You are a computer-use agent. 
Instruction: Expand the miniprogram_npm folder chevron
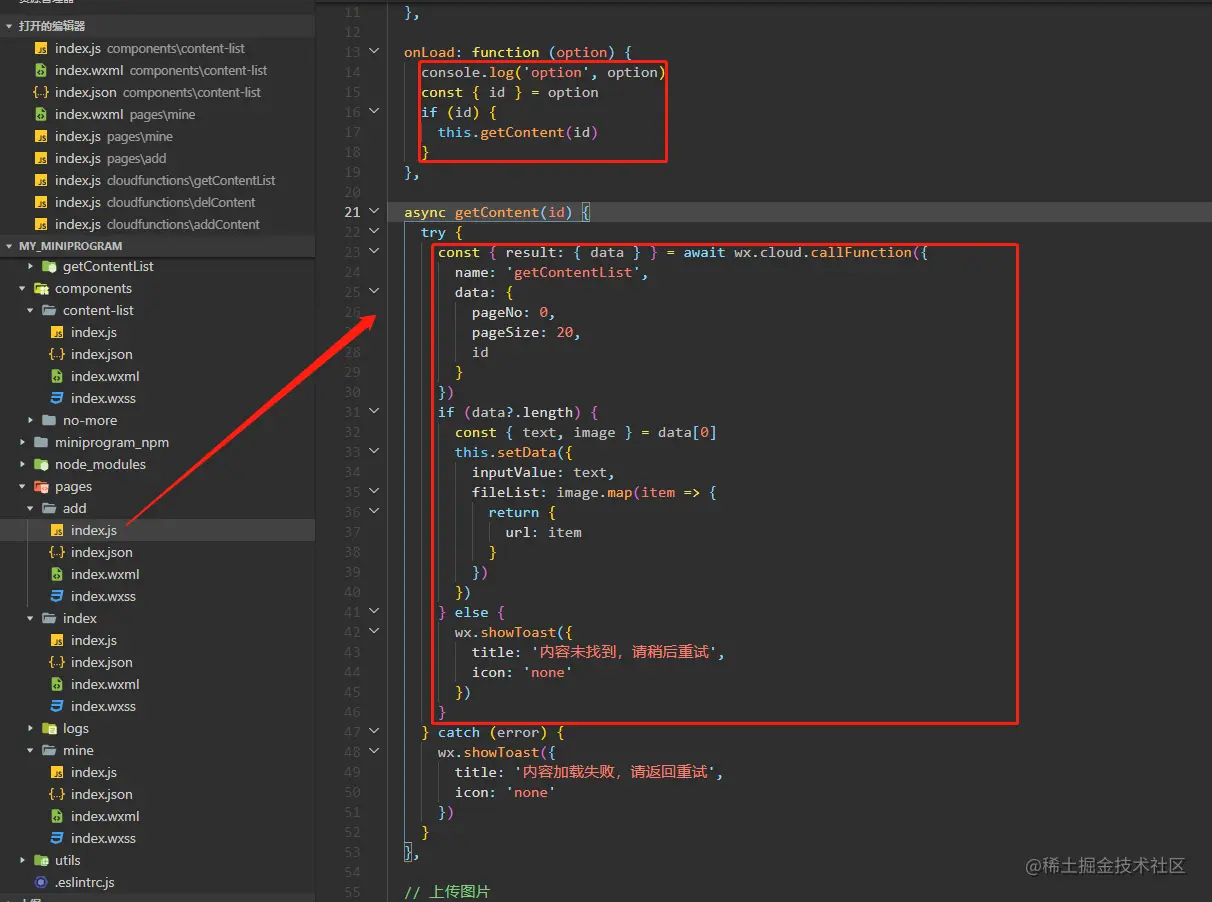coord(23,442)
